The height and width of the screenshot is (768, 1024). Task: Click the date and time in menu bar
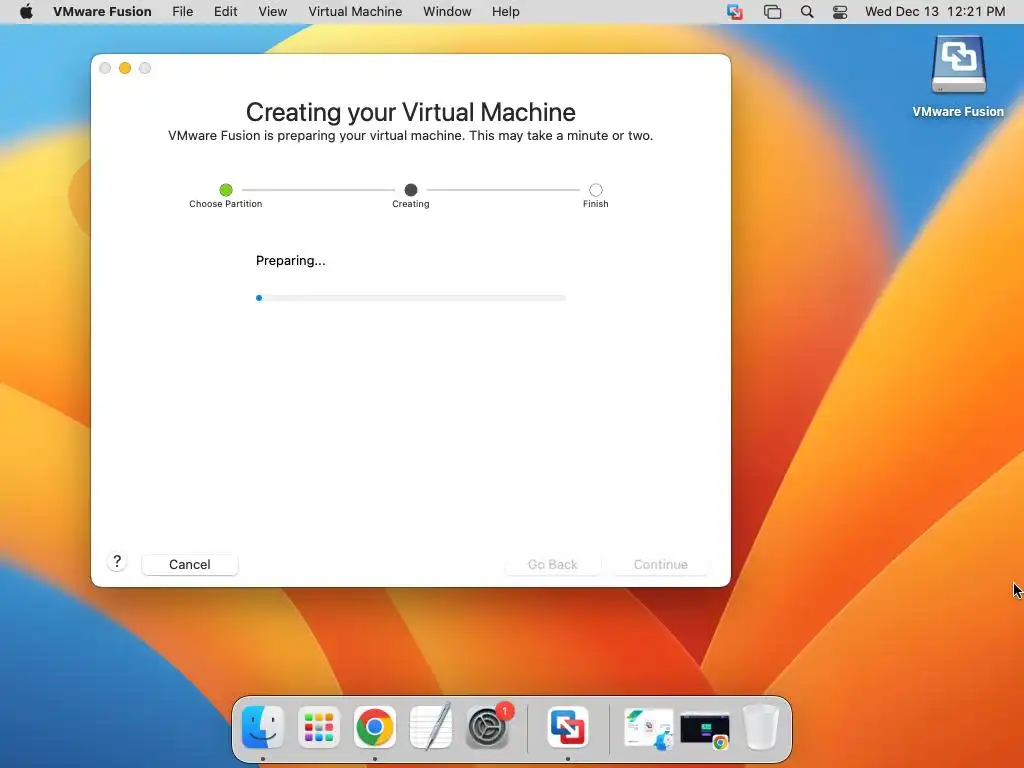pos(935,12)
